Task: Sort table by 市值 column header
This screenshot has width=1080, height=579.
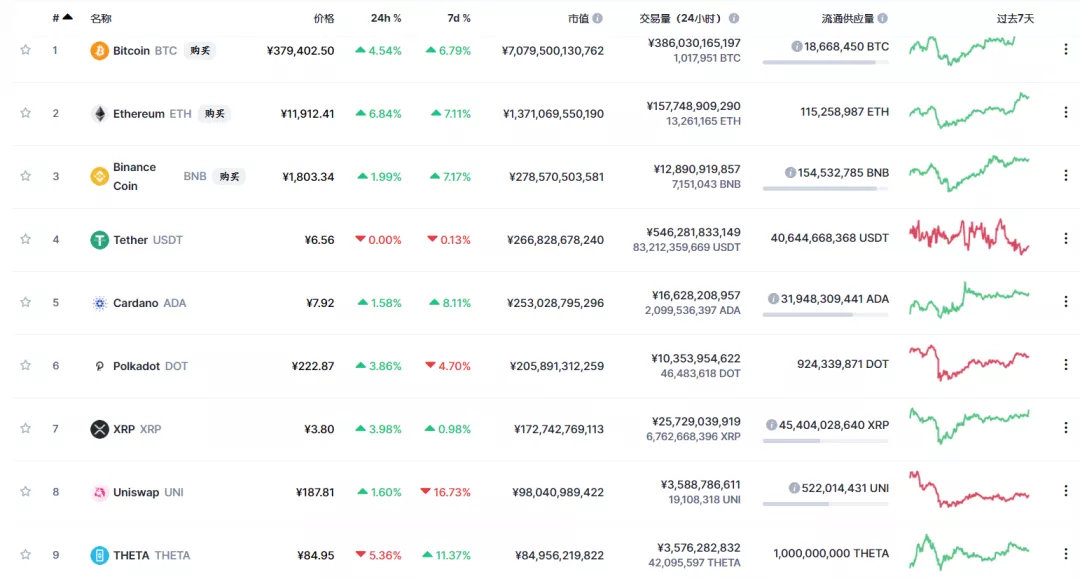Action: pos(578,19)
